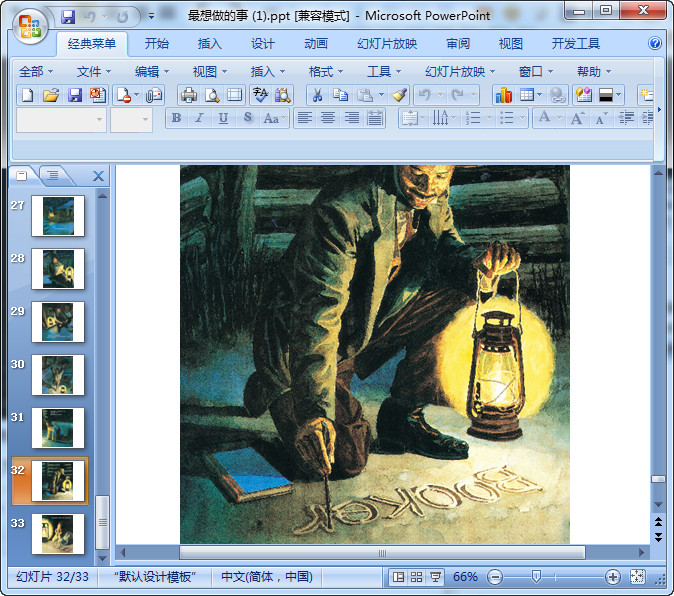Switch pane to Outline tab

53,175
